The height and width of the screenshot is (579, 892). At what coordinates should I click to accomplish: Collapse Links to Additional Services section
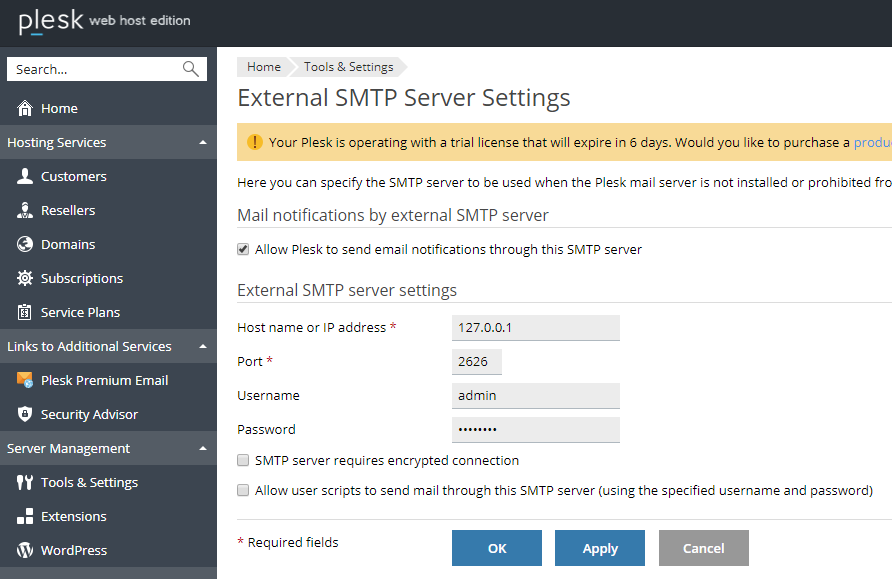(x=203, y=347)
